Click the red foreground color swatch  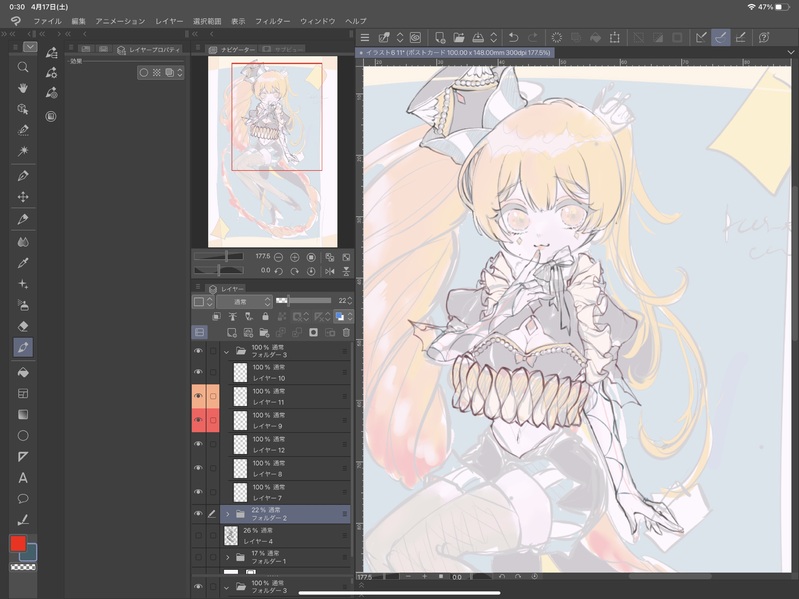(x=18, y=543)
